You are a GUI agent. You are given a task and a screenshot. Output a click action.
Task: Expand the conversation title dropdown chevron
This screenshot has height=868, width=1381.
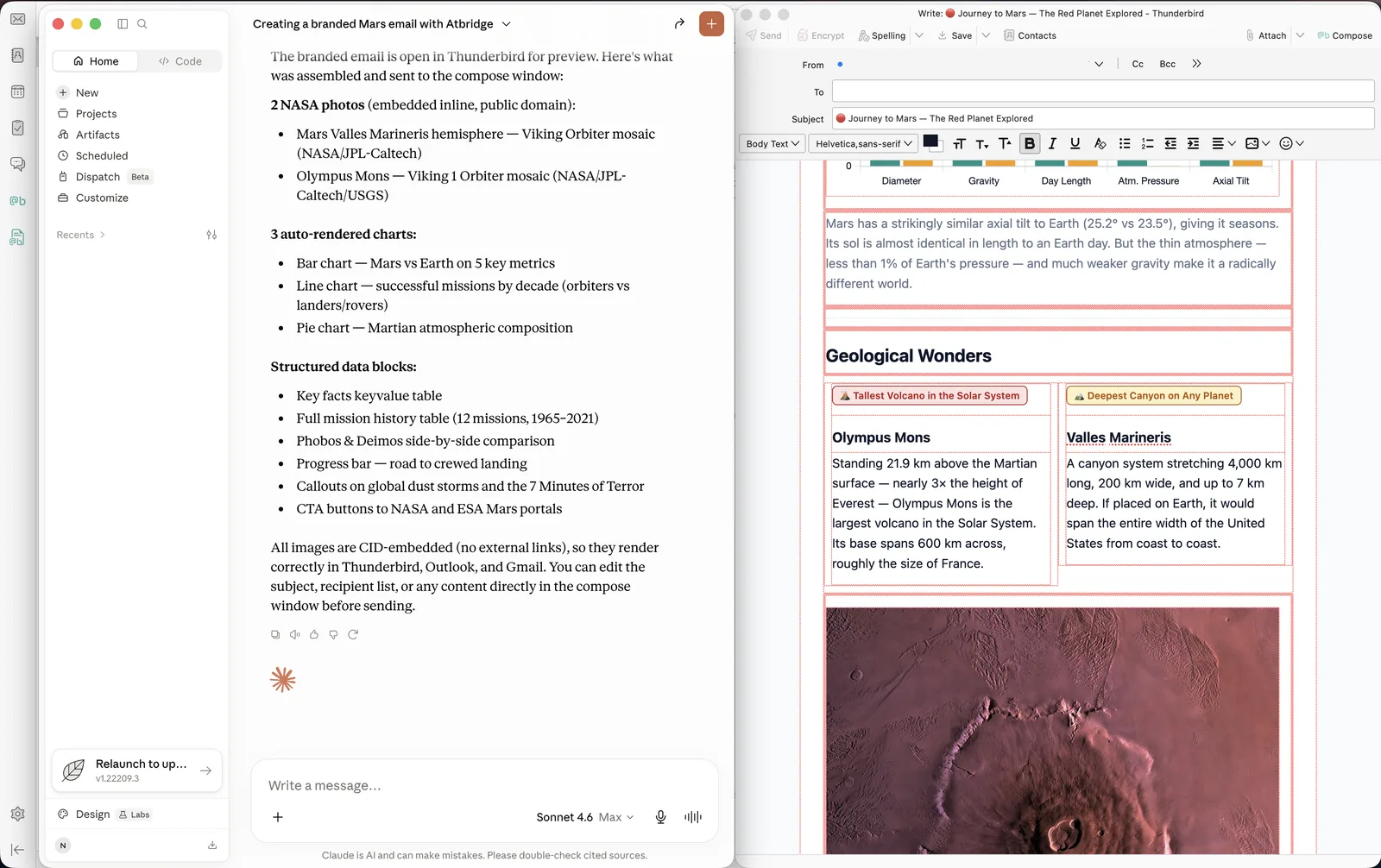click(507, 24)
